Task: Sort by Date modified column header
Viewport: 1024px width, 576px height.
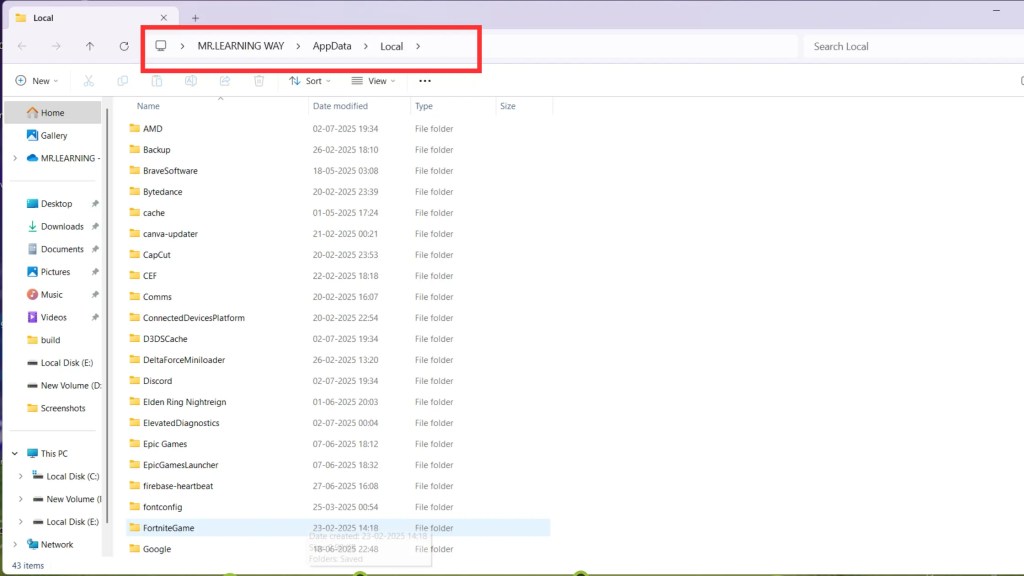Action: (340, 106)
